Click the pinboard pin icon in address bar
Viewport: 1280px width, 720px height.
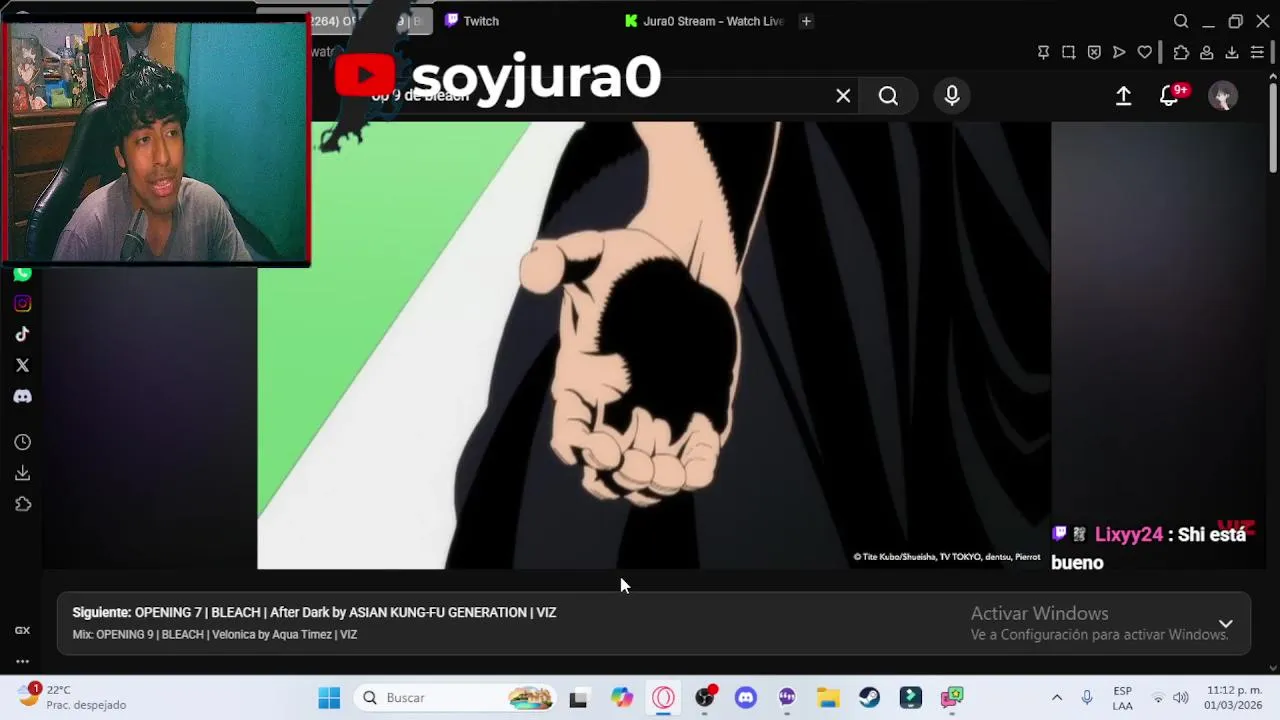pos(1043,52)
